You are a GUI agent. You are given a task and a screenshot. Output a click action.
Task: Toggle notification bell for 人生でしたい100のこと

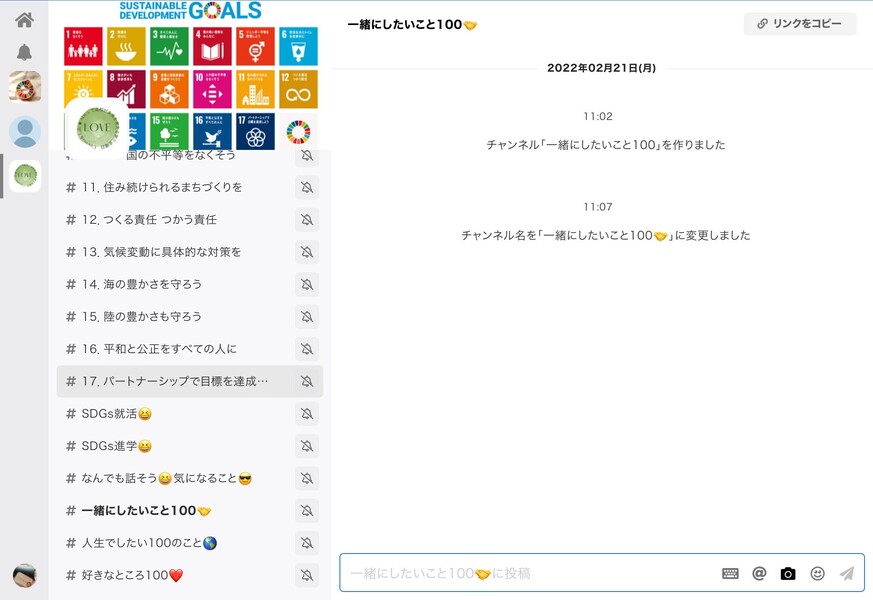[307, 543]
